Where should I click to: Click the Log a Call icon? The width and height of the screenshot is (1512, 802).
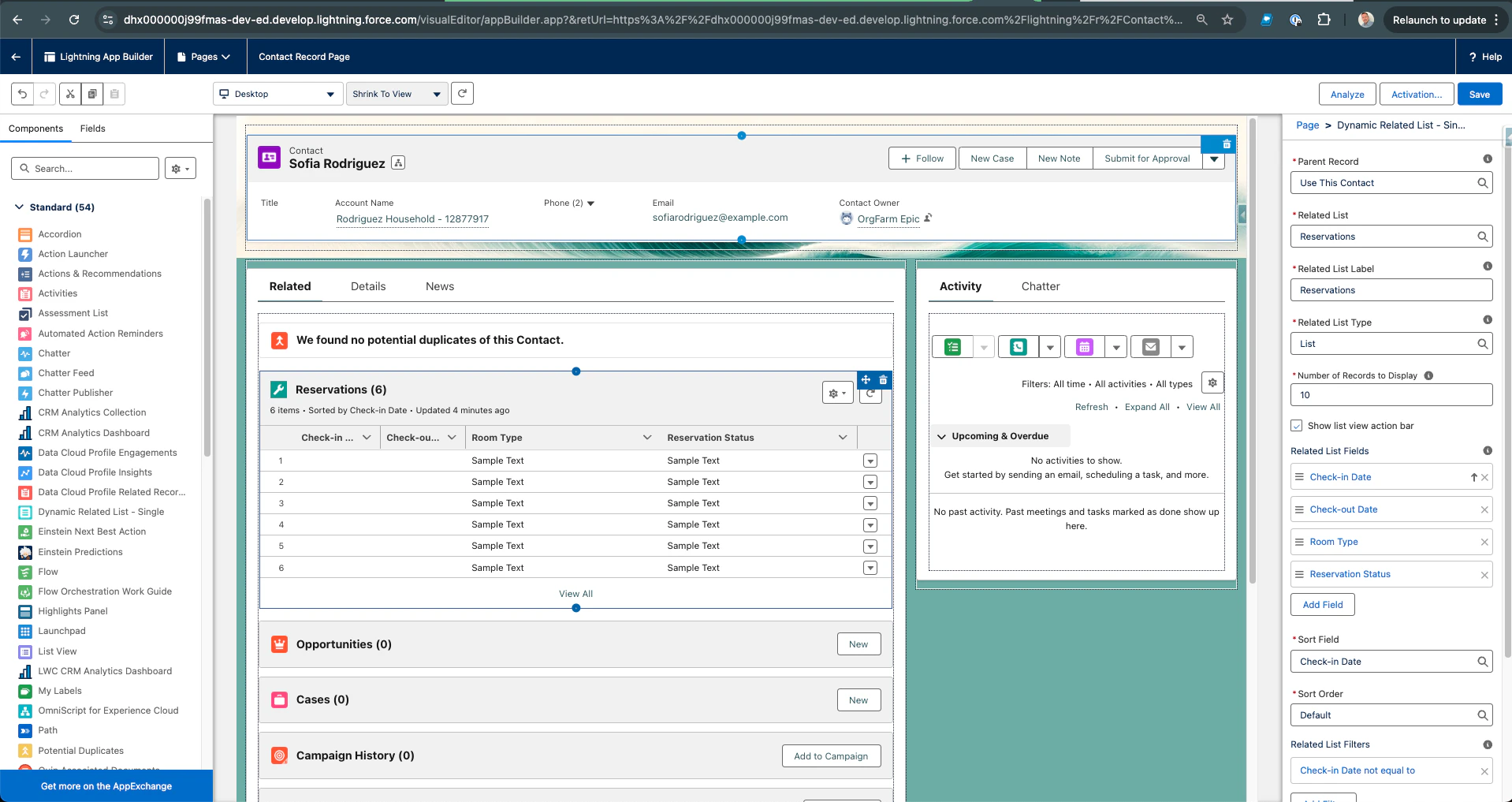[1019, 347]
